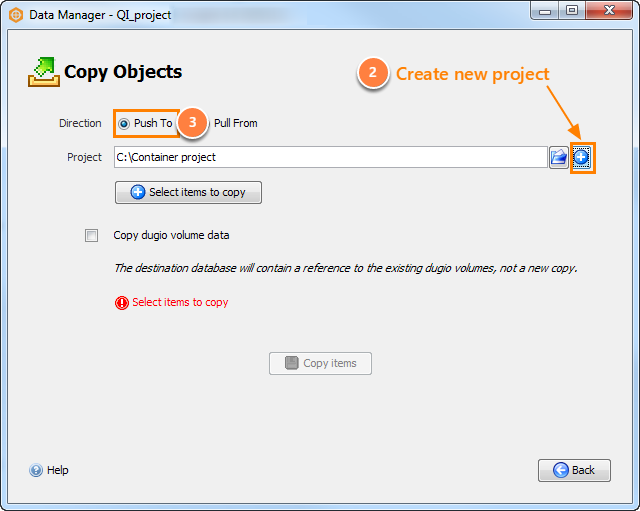Minimize the Data Manager window
The image size is (640, 511).
coord(545,11)
